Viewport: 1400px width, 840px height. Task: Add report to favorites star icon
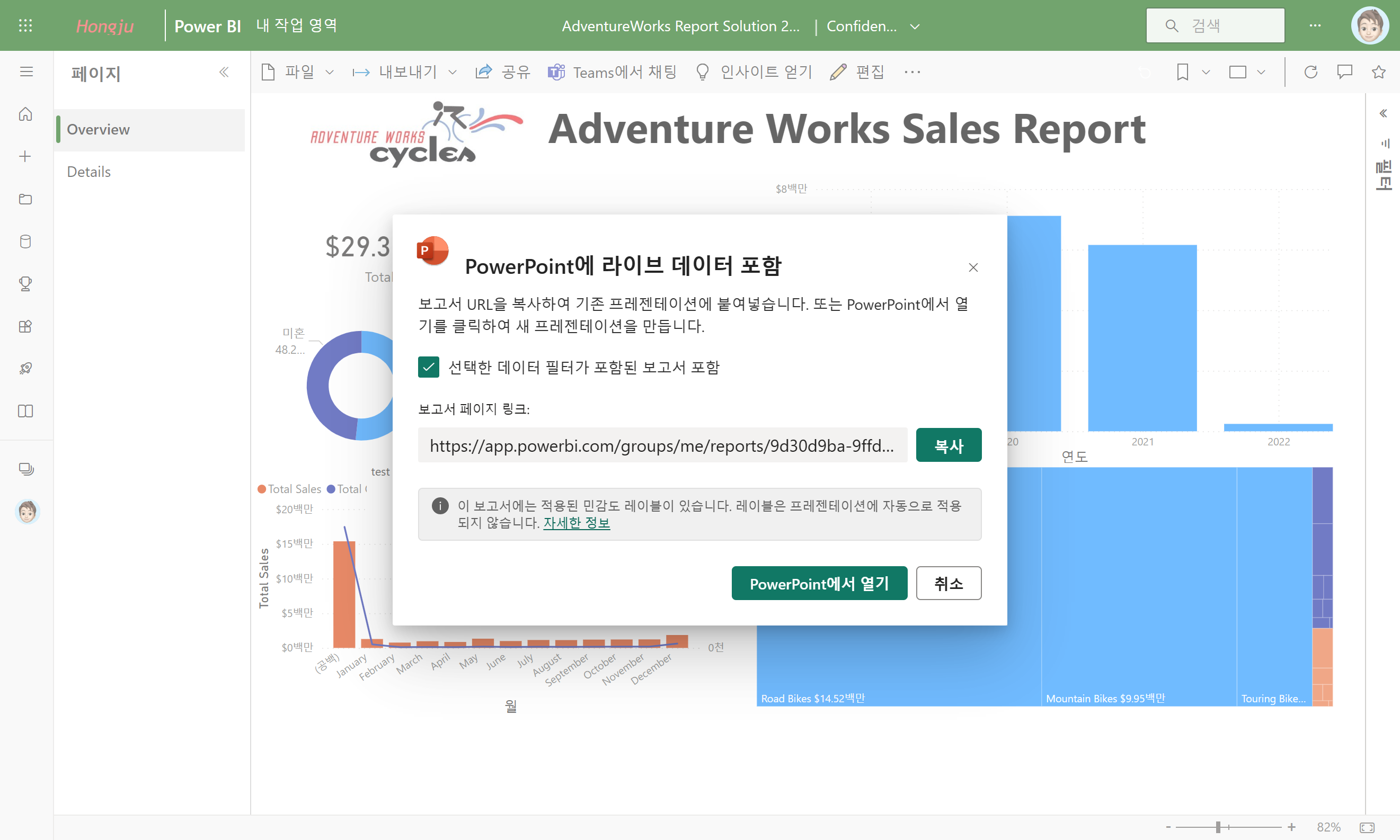(1378, 72)
